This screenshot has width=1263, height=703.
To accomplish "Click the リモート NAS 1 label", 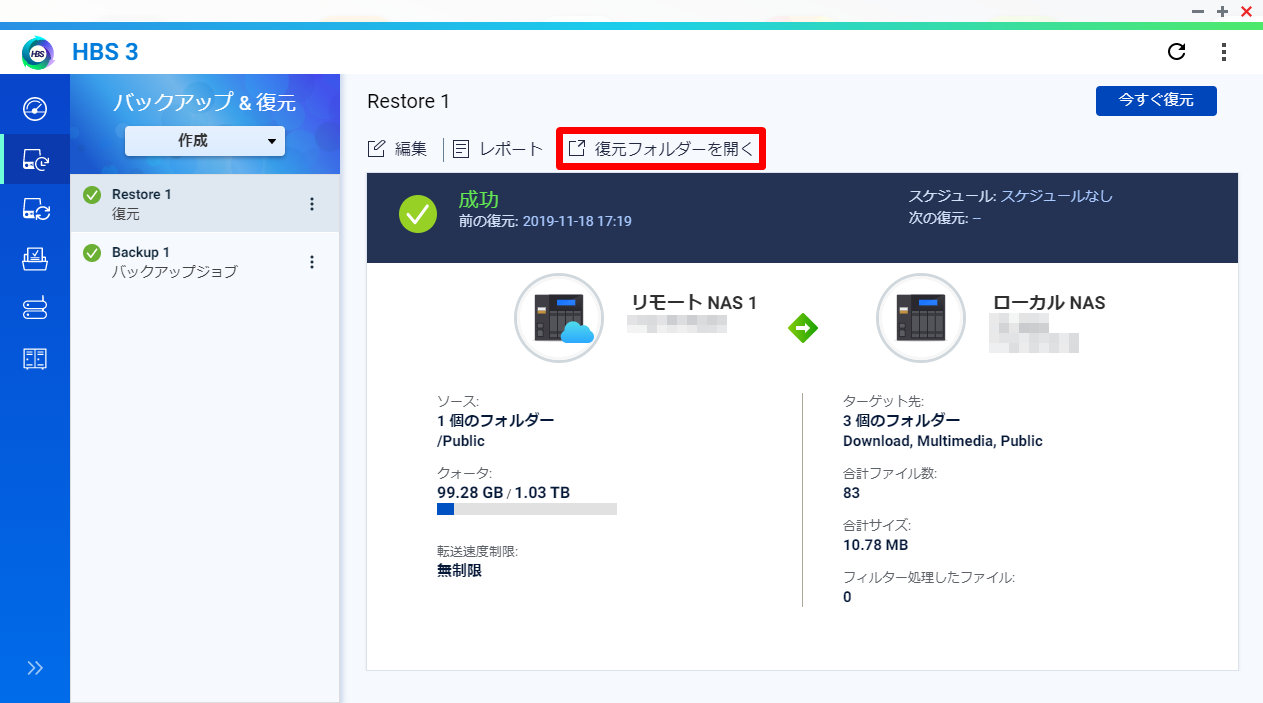I will coord(694,302).
